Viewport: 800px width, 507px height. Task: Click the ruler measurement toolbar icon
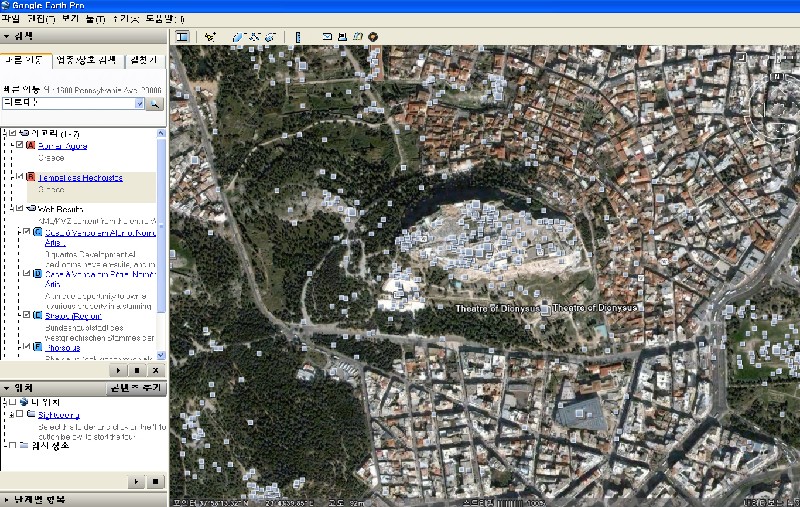pos(298,37)
